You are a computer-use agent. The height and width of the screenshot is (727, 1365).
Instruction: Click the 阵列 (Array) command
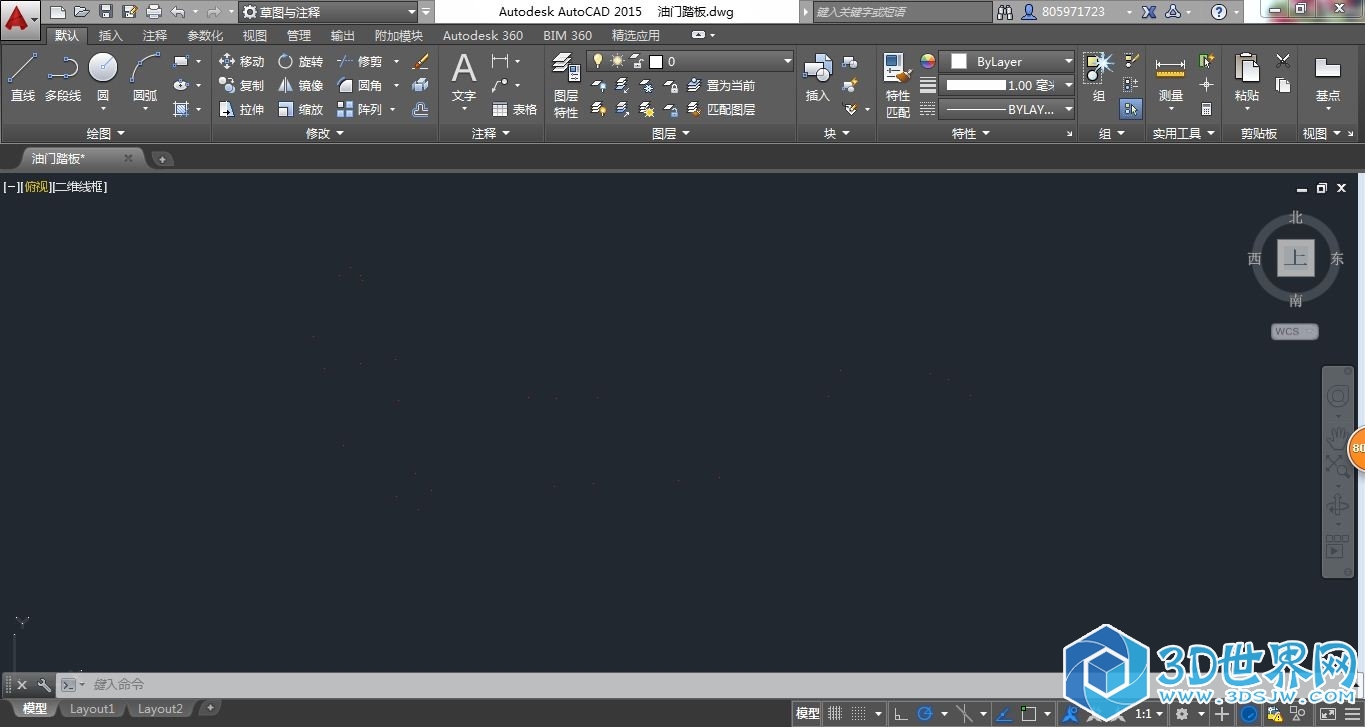[x=360, y=109]
